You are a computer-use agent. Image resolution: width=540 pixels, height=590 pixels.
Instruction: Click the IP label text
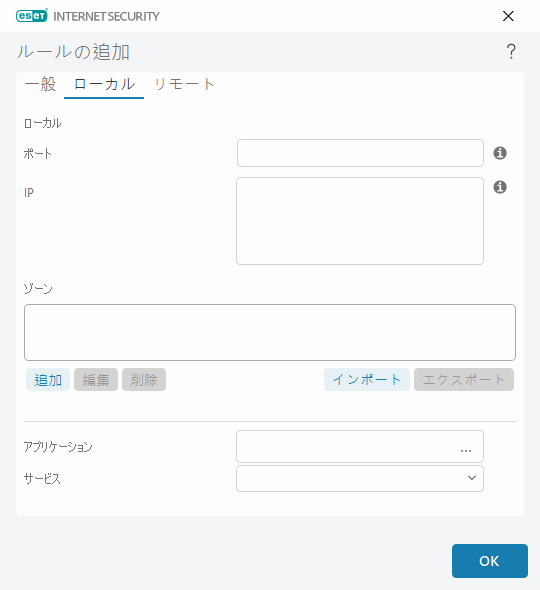click(29, 193)
